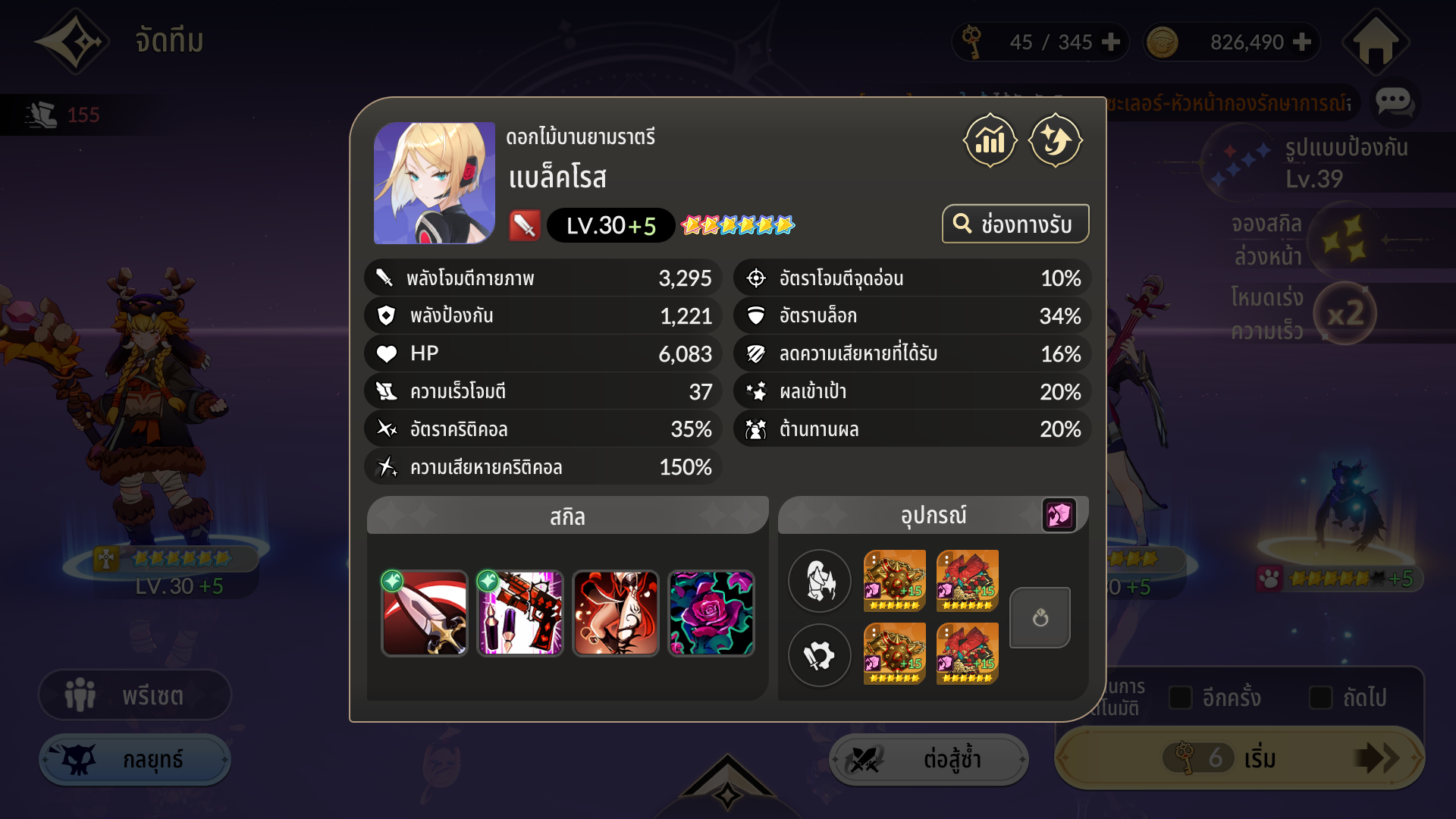
Task: Select the black rose skill icon
Action: tap(711, 613)
